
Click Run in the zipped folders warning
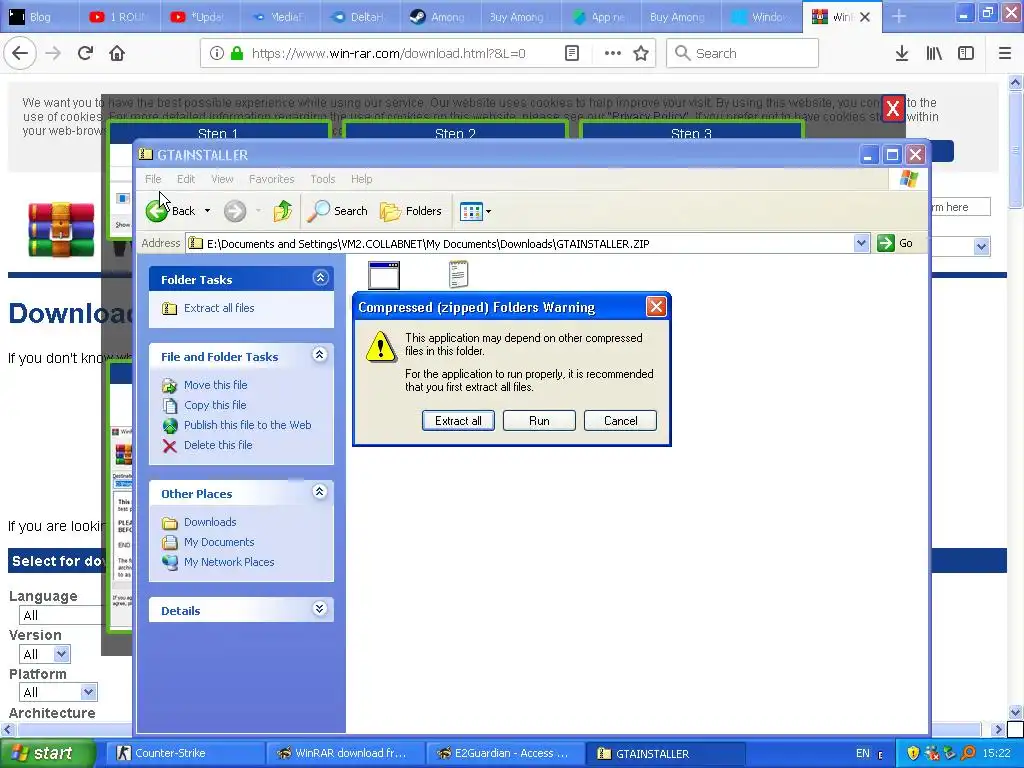539,421
